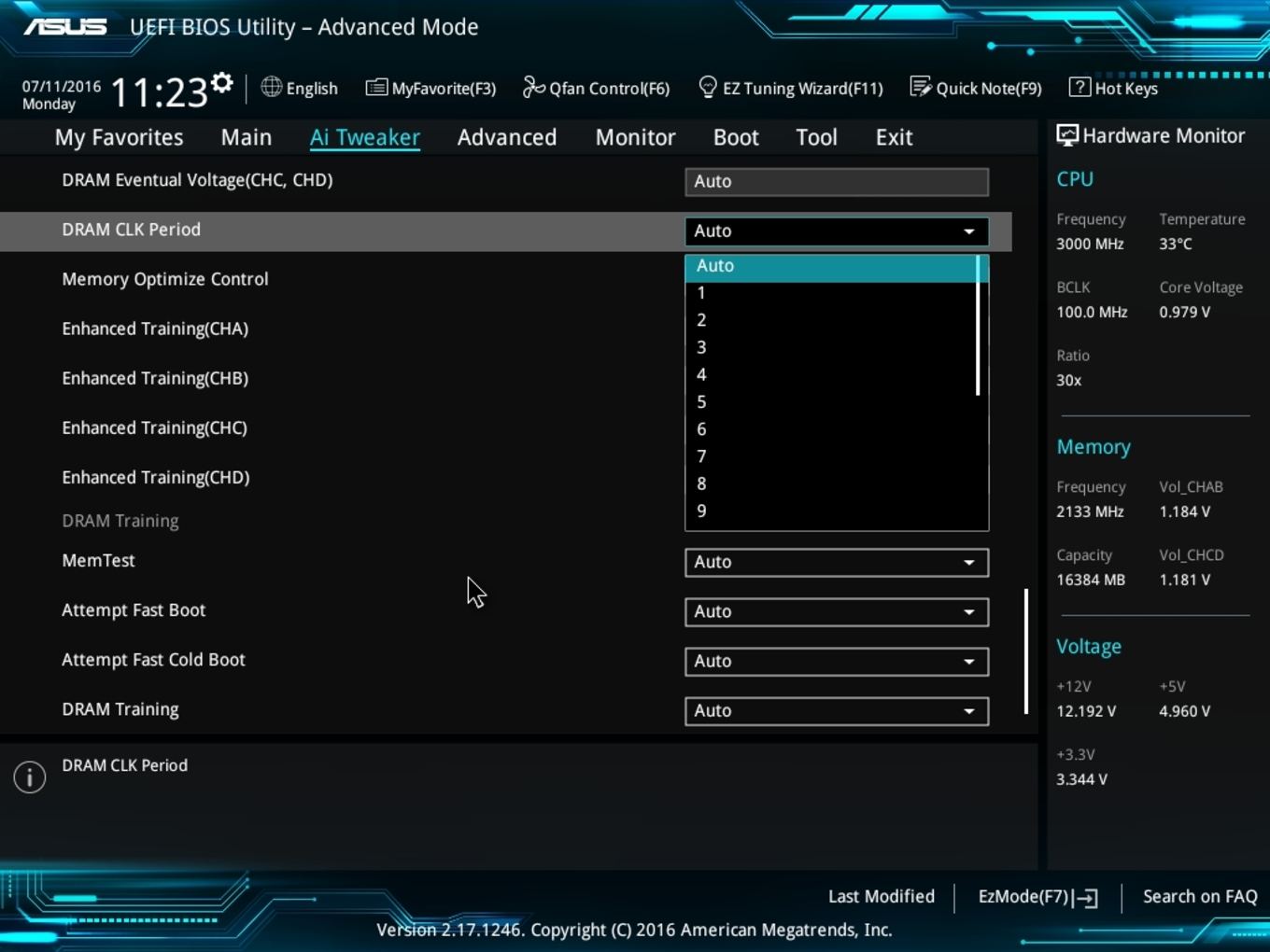Click the 07/11/2016 date

click(62, 86)
